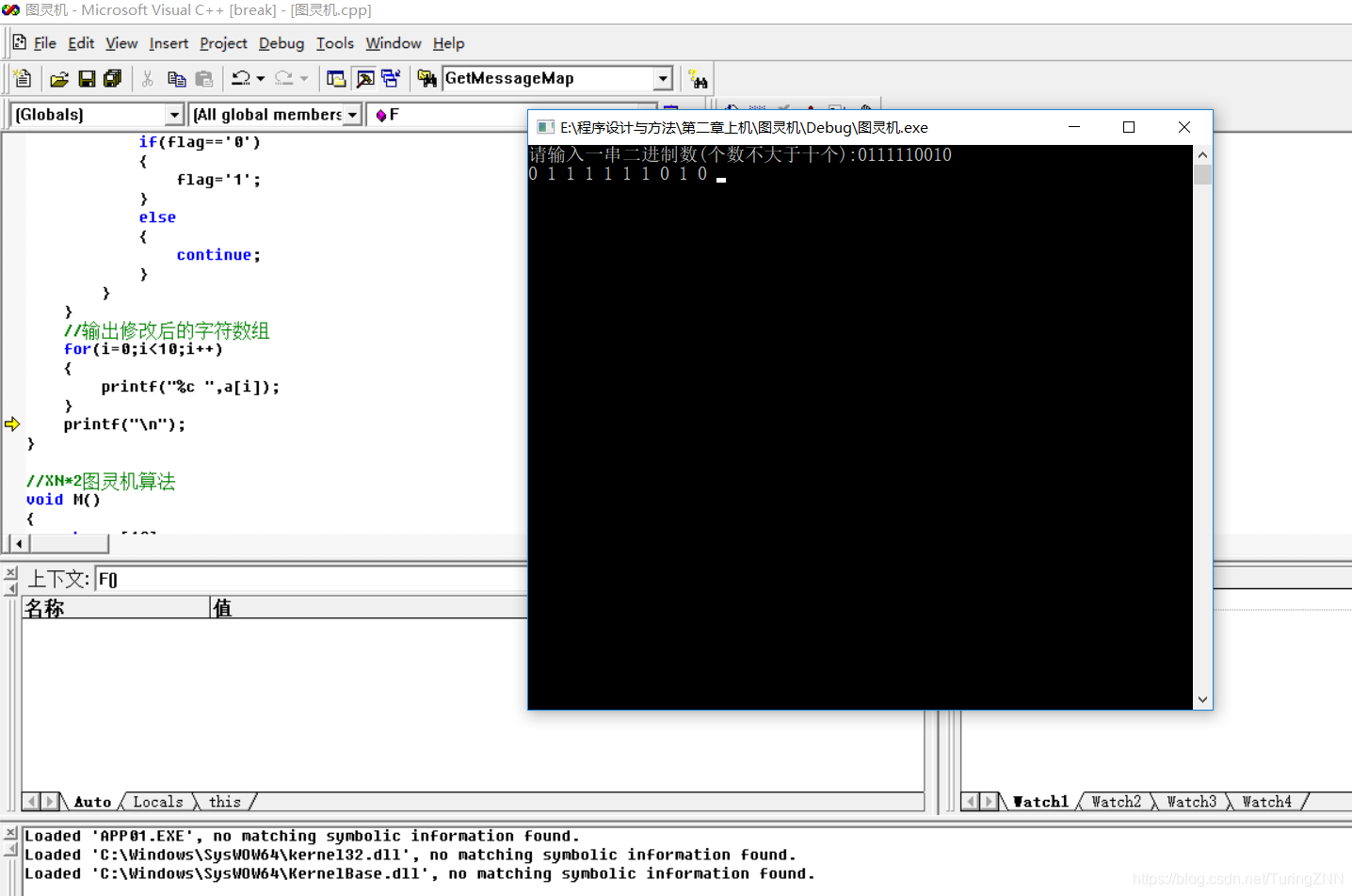Select the Watch1 tab
The height and width of the screenshot is (896, 1352).
[1040, 802]
